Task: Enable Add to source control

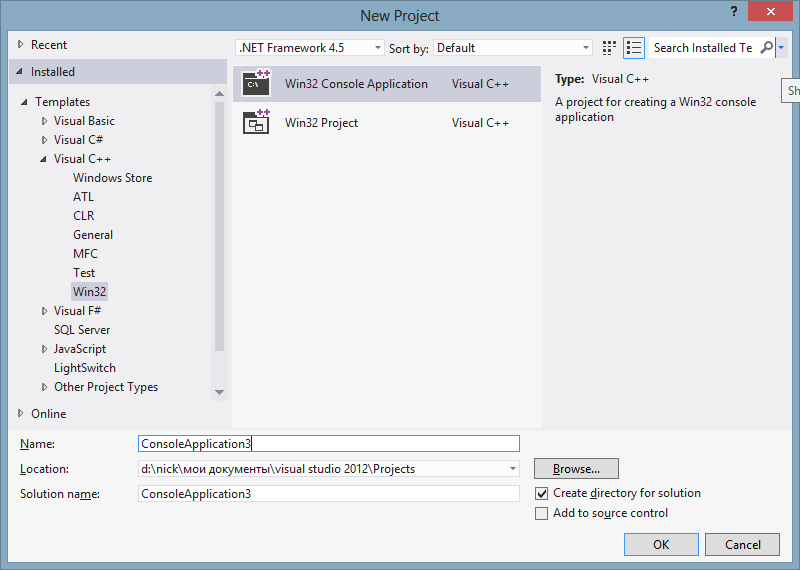Action: click(x=541, y=513)
